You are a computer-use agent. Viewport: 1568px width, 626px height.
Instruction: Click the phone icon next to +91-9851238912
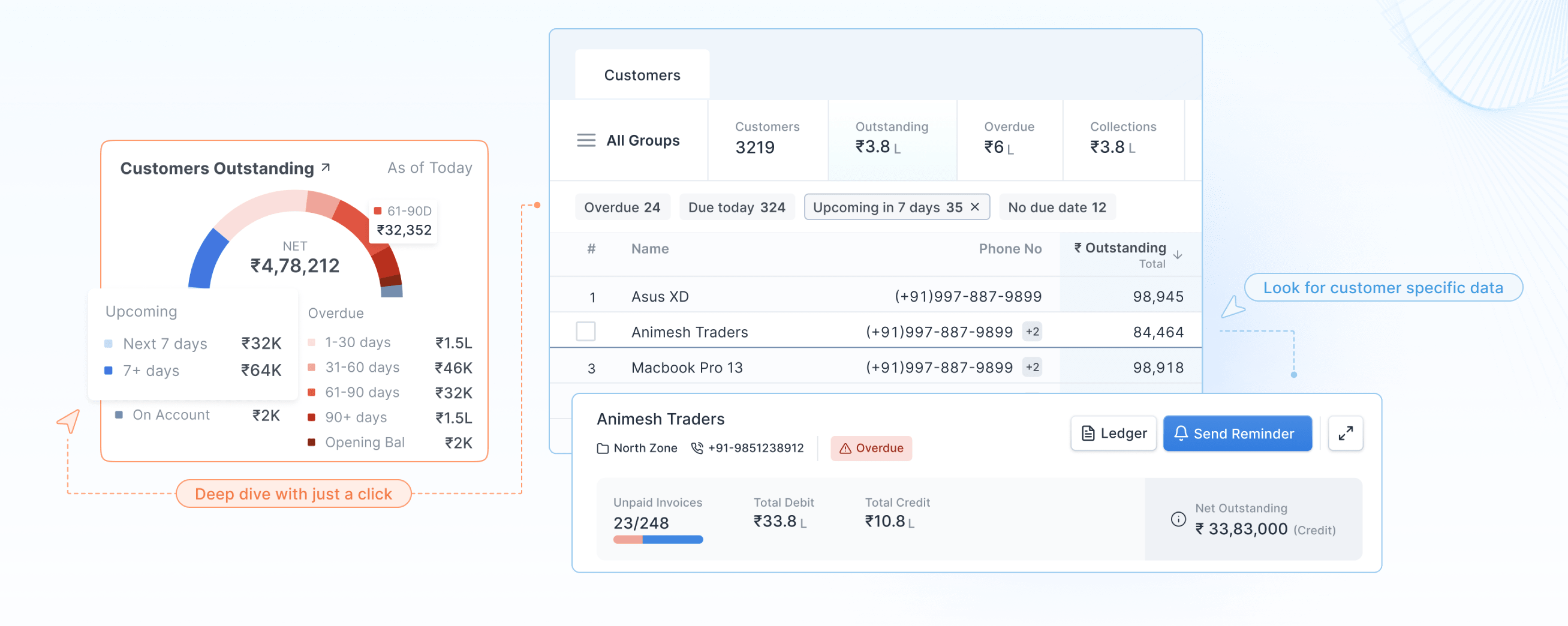click(697, 447)
